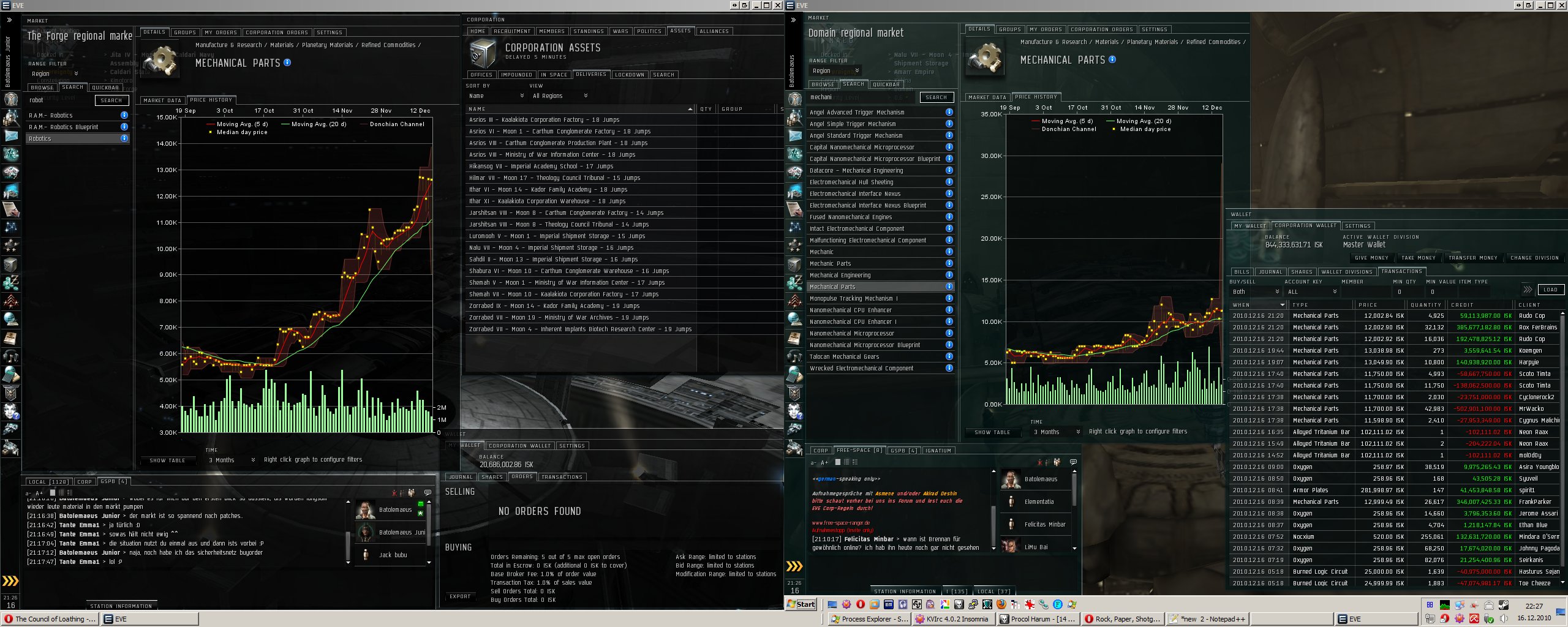
Task: Open the All Regions view dropdown in Corporation Assets
Action: 560,96
